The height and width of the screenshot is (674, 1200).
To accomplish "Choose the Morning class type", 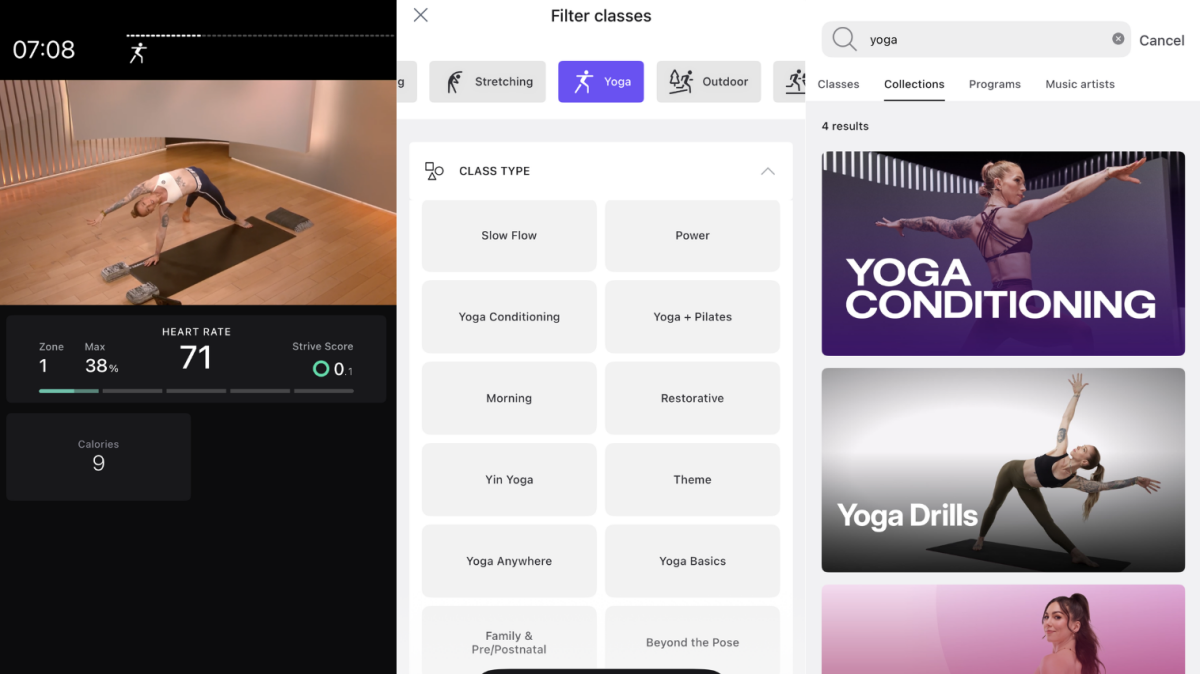I will pos(509,398).
